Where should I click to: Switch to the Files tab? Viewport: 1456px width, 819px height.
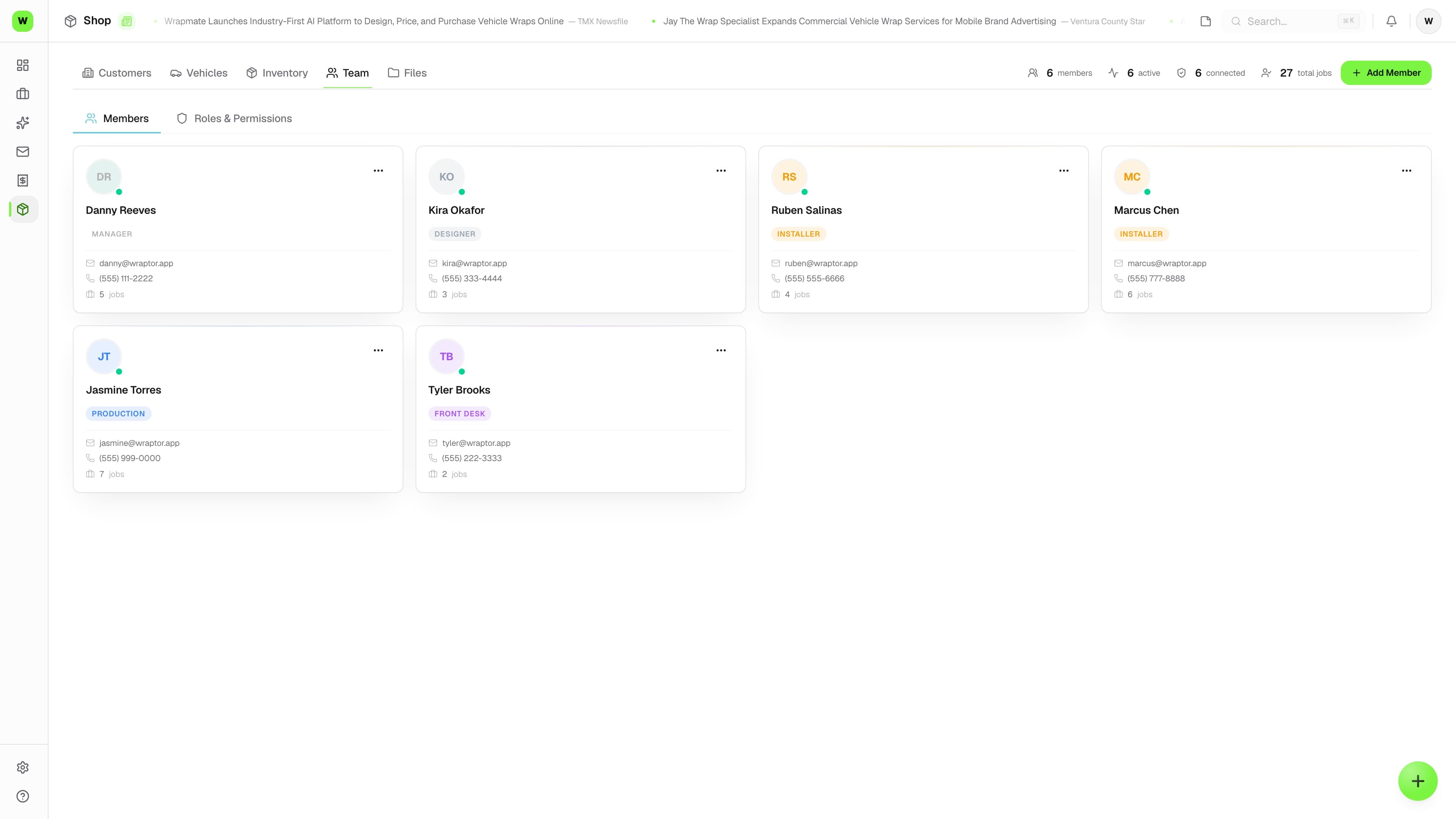point(407,73)
